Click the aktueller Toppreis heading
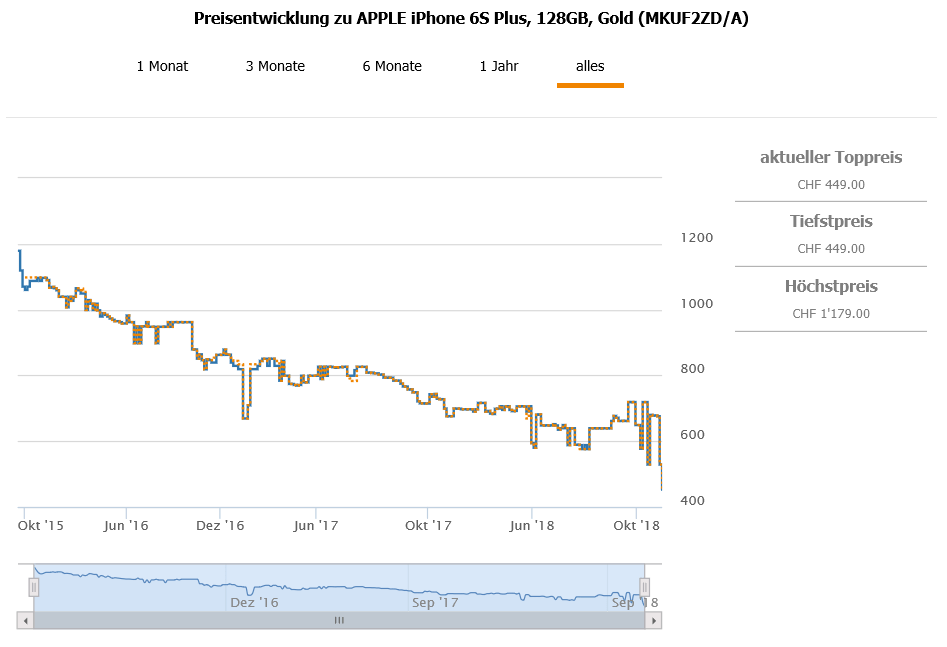The height and width of the screenshot is (647, 947). pyautogui.click(x=831, y=157)
